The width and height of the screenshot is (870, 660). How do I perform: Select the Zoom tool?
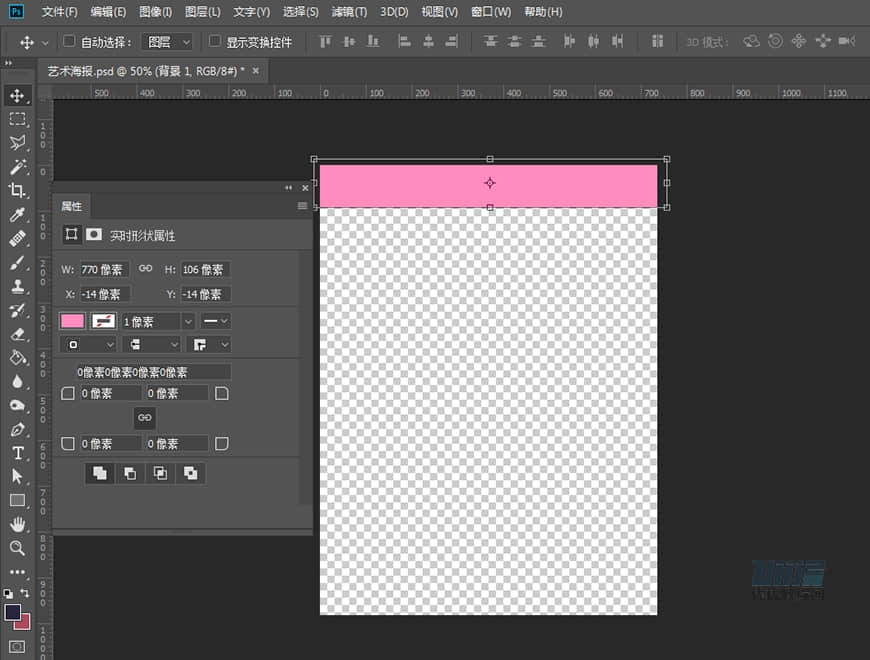(17, 548)
